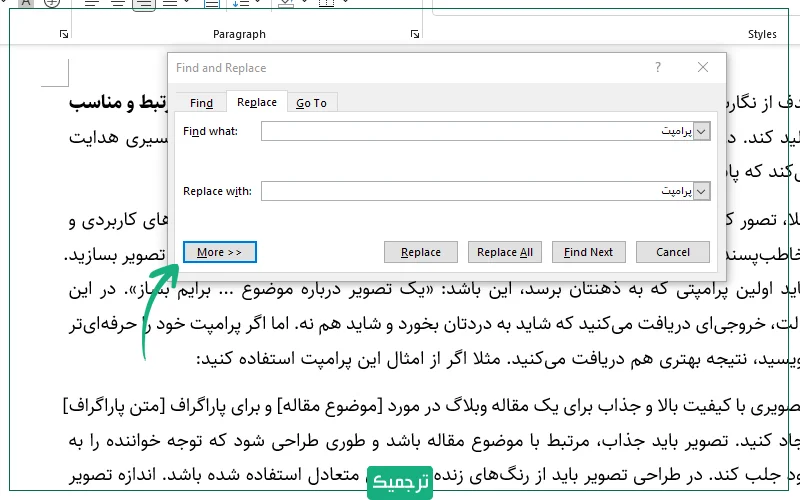Click the help question mark in dialog
The width and height of the screenshot is (800, 500).
pyautogui.click(x=657, y=68)
